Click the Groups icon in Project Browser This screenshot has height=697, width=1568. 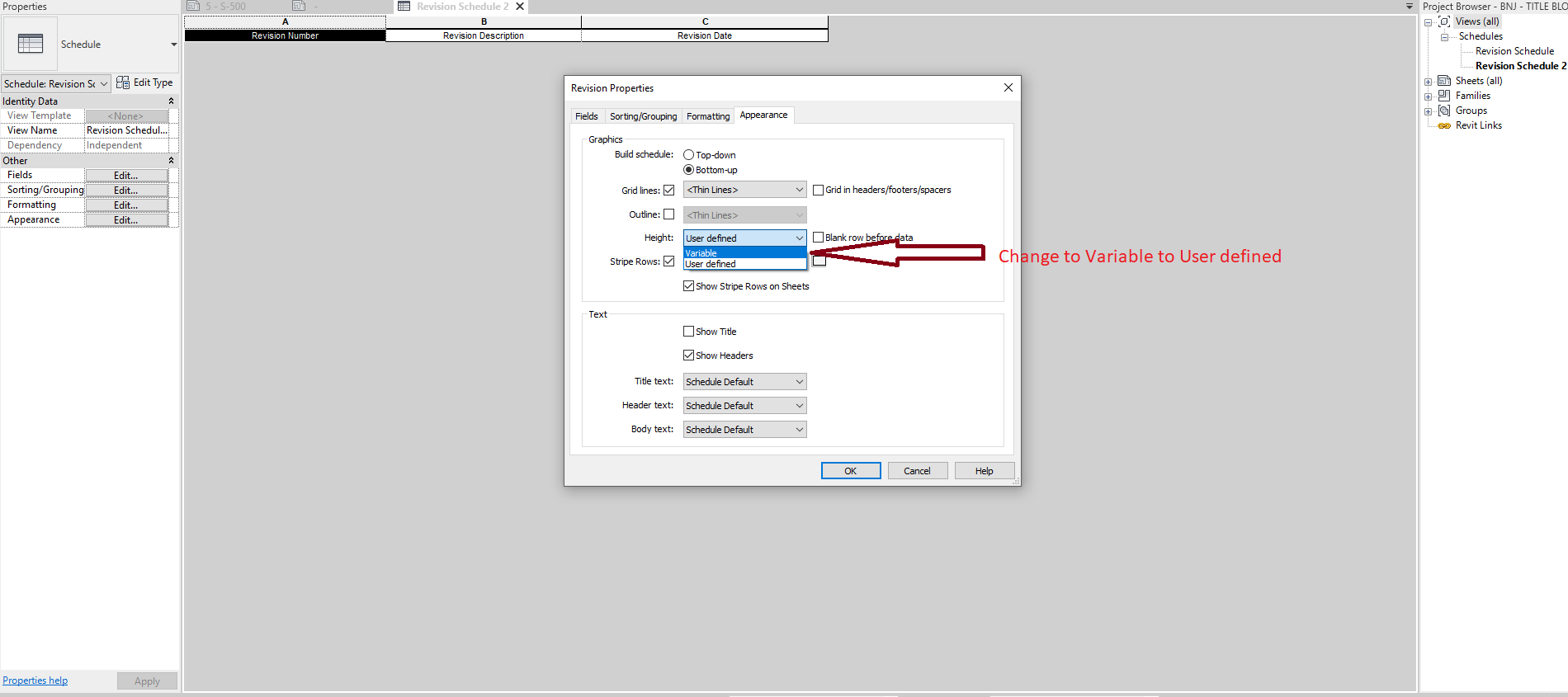click(x=1444, y=111)
